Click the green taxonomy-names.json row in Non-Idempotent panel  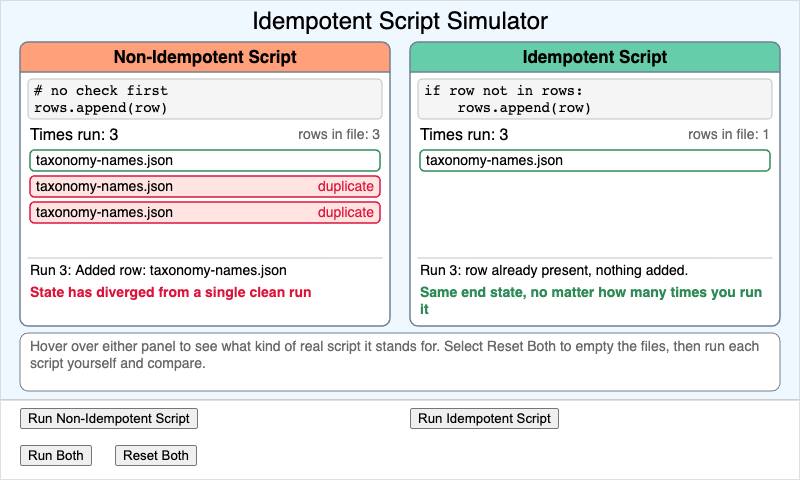pyautogui.click(x=205, y=161)
